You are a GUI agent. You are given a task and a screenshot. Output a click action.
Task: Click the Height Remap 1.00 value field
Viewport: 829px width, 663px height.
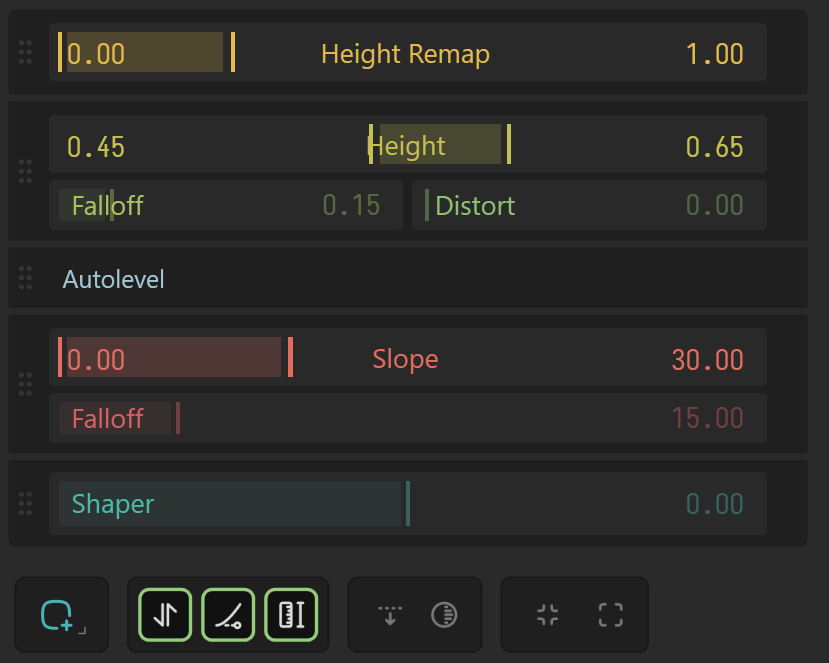tap(715, 52)
